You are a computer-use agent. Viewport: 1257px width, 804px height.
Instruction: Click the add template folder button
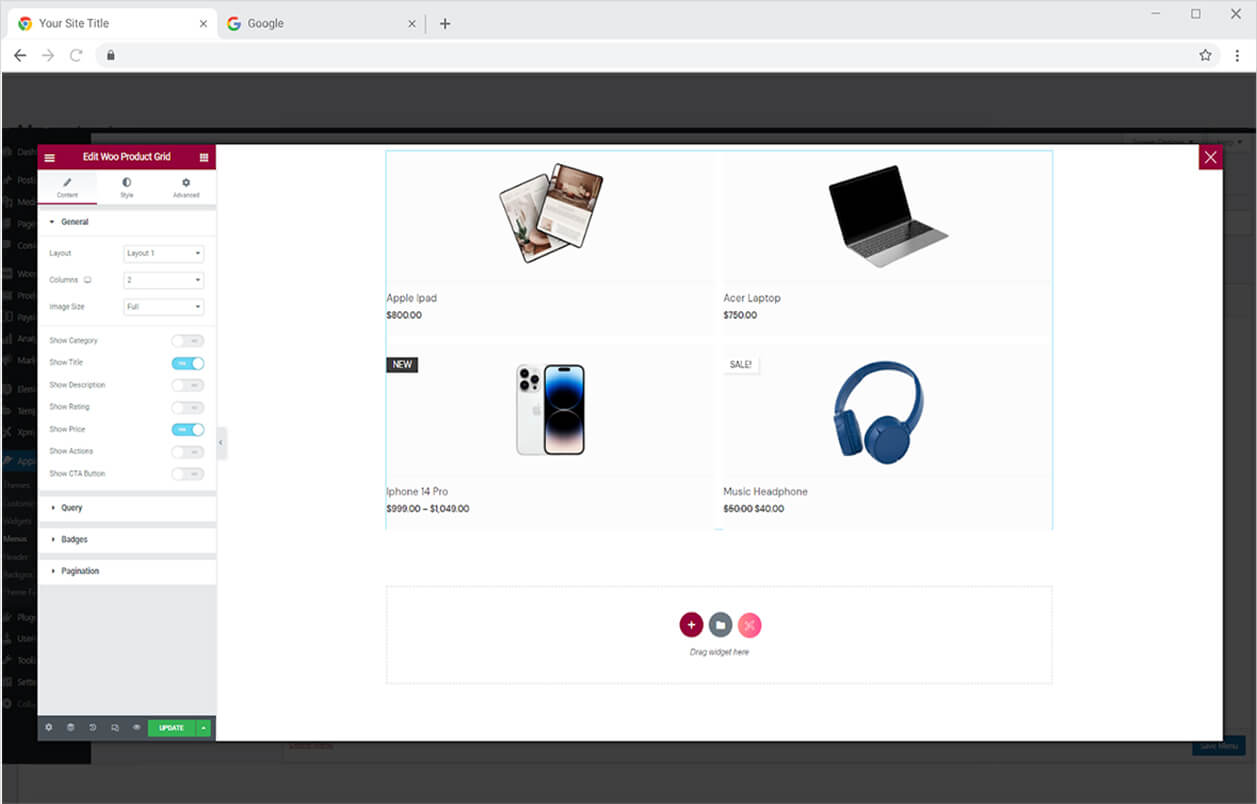[x=720, y=625]
